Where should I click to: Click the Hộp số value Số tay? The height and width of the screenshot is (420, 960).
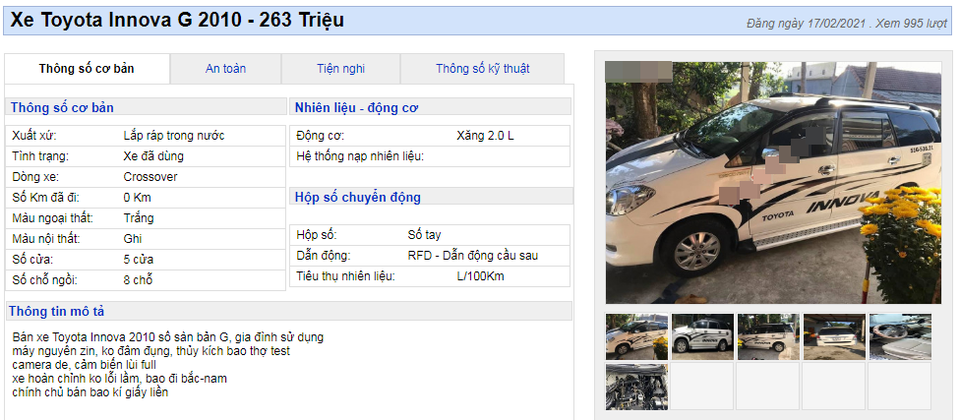424,234
